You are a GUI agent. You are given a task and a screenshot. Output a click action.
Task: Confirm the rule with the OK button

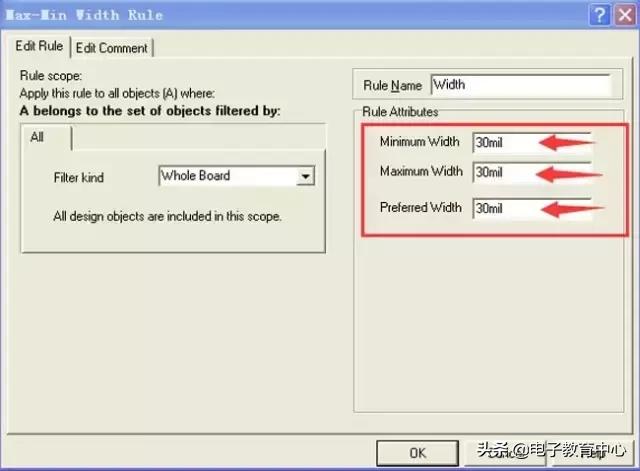[417, 453]
